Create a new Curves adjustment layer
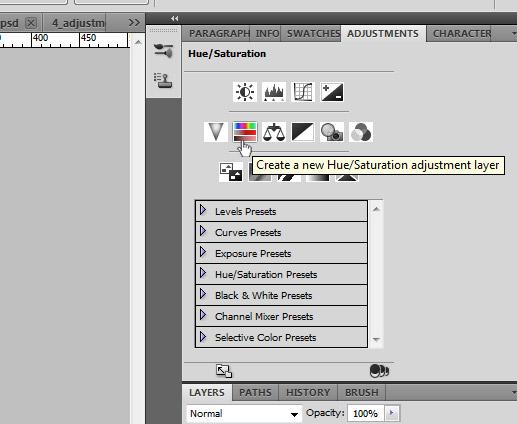The image size is (517, 424). pyautogui.click(x=303, y=92)
